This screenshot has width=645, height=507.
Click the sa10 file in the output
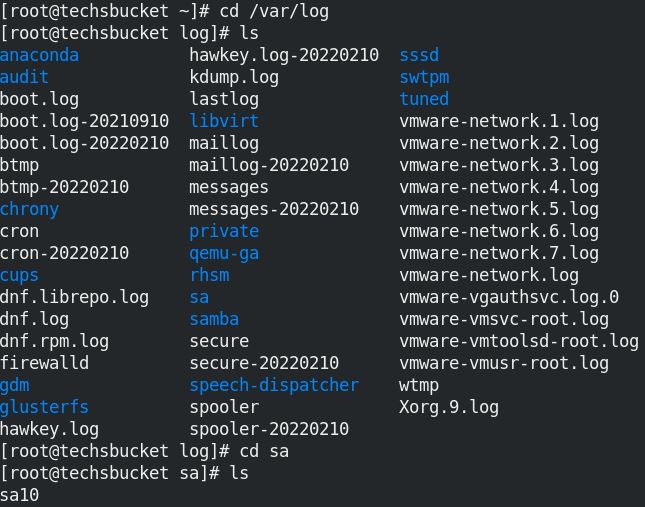click(19, 495)
